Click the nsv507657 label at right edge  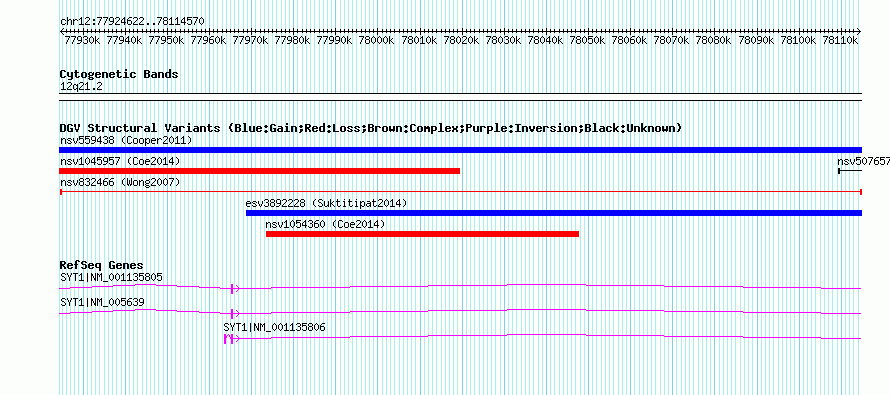click(863, 161)
